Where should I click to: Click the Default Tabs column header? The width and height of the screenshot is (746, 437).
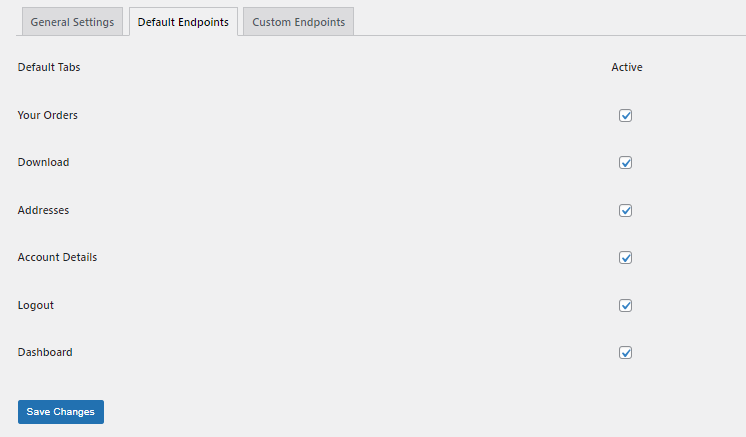pyautogui.click(x=49, y=68)
